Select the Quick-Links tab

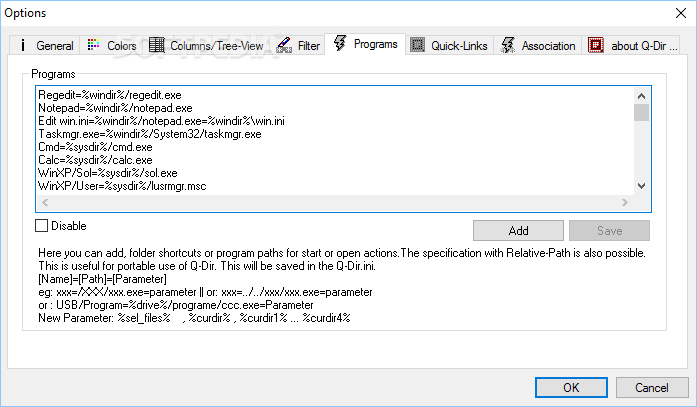[x=449, y=45]
